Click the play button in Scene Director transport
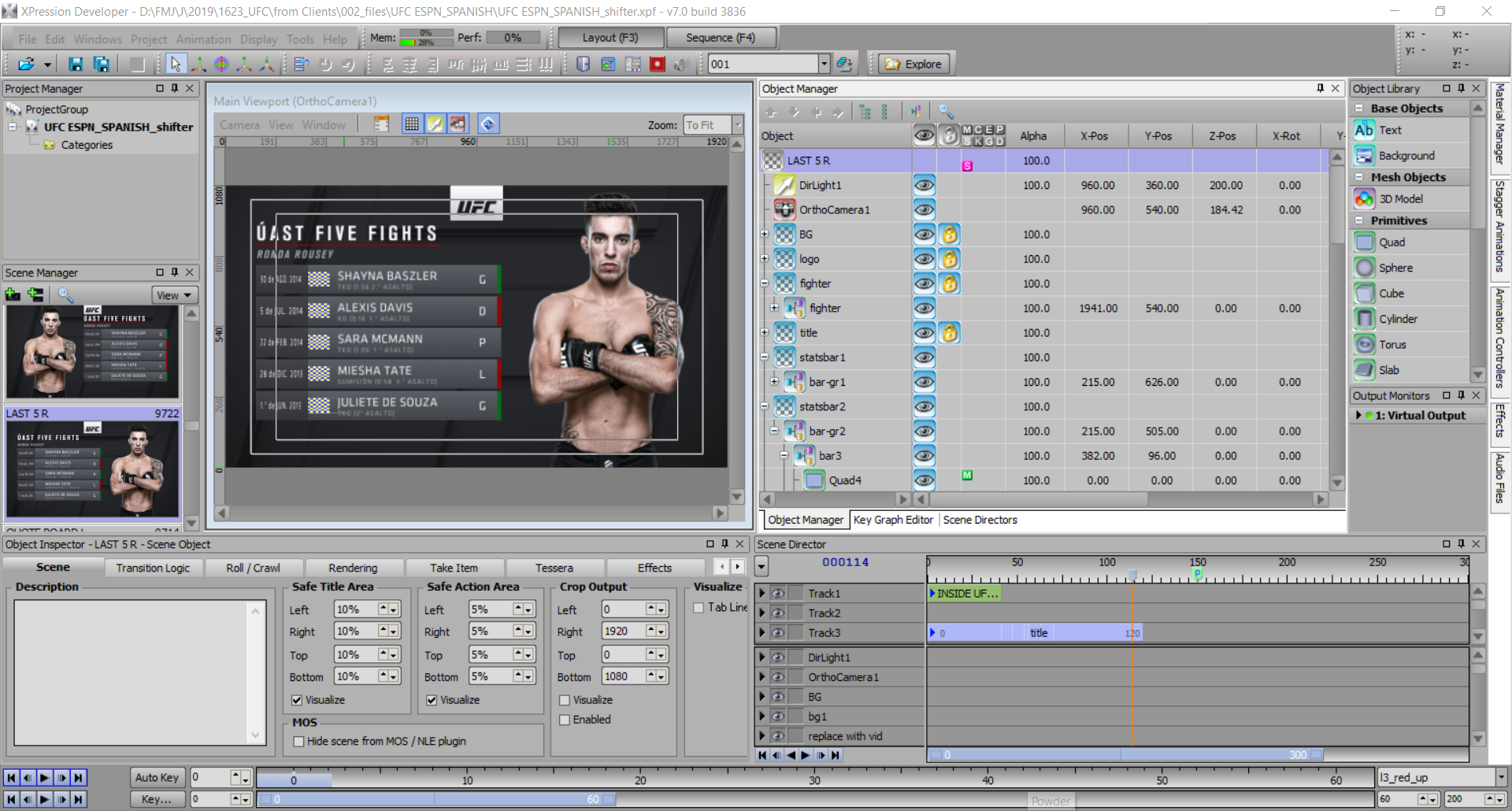 click(x=805, y=755)
